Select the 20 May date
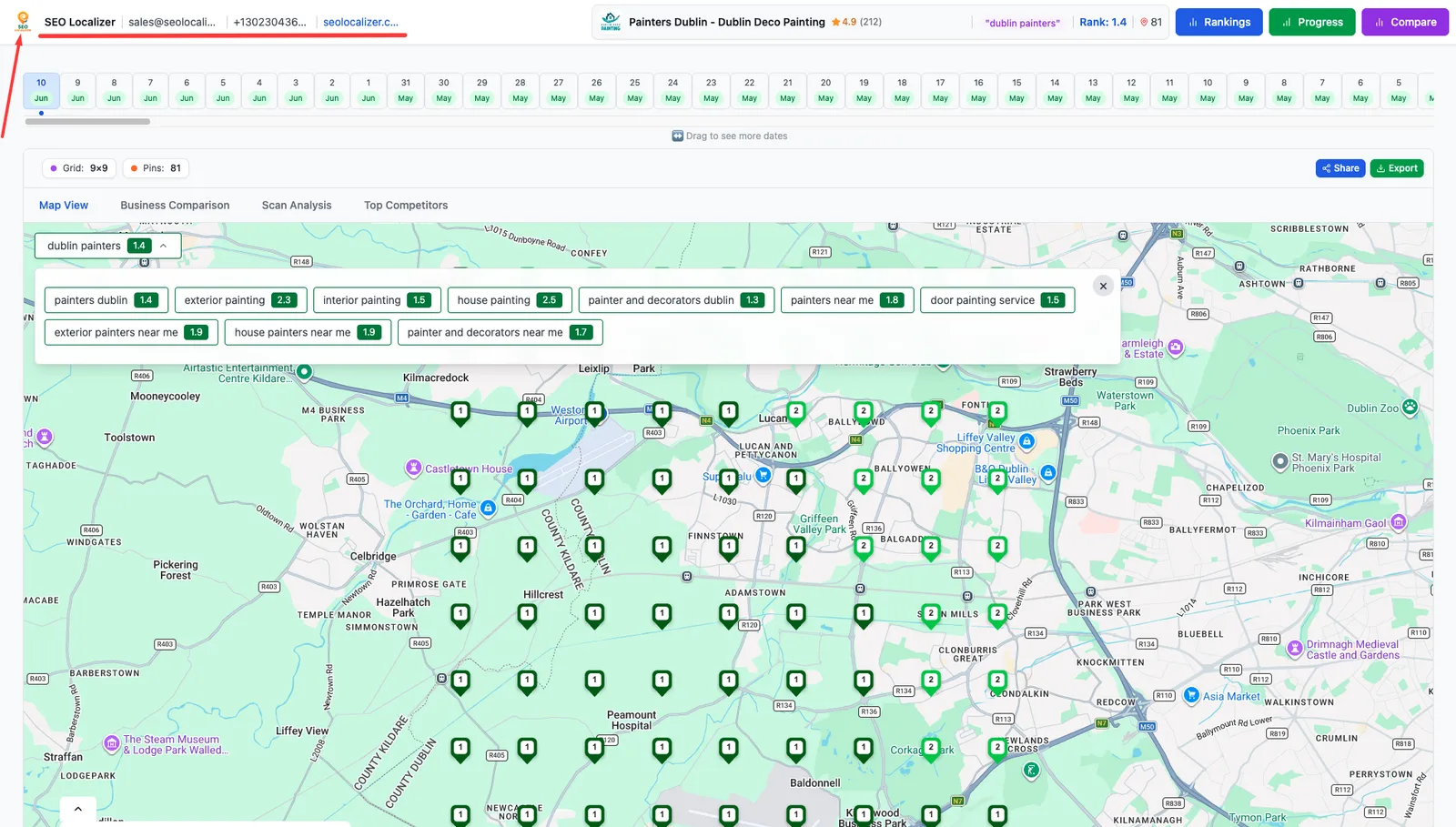This screenshot has height=827, width=1456. pos(825,90)
